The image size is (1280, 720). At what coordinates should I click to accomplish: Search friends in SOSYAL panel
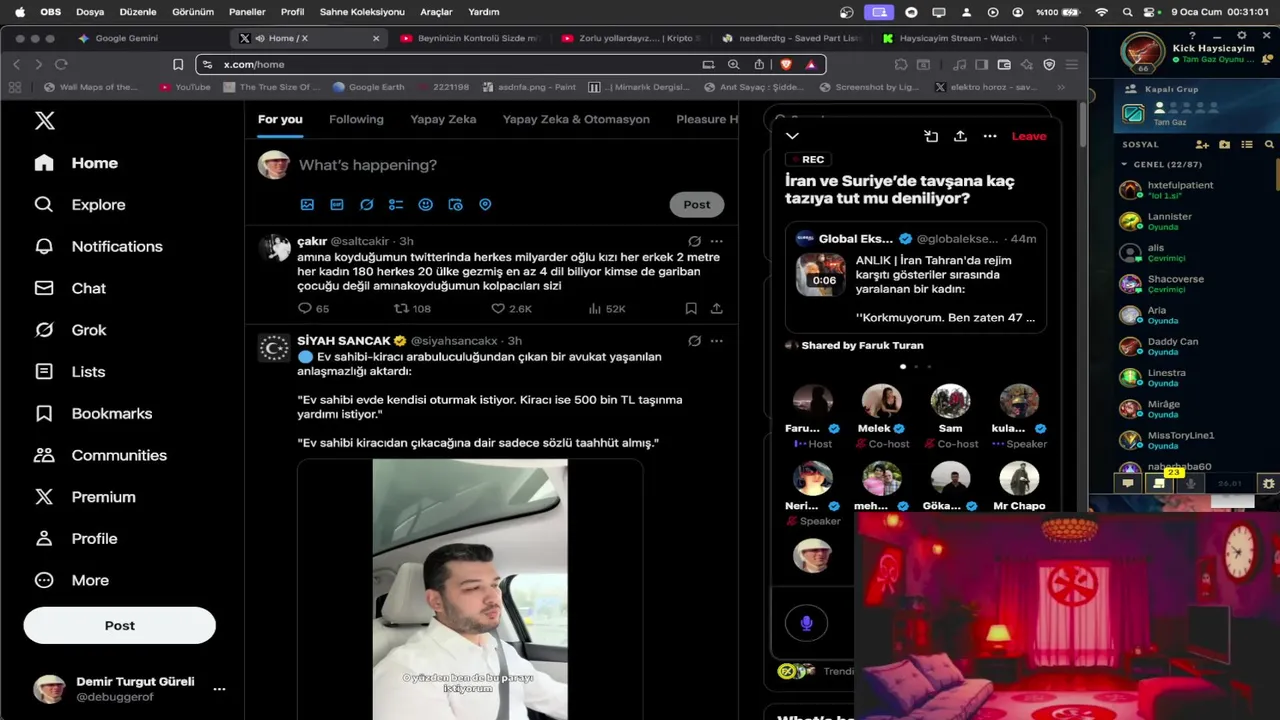point(1269,144)
